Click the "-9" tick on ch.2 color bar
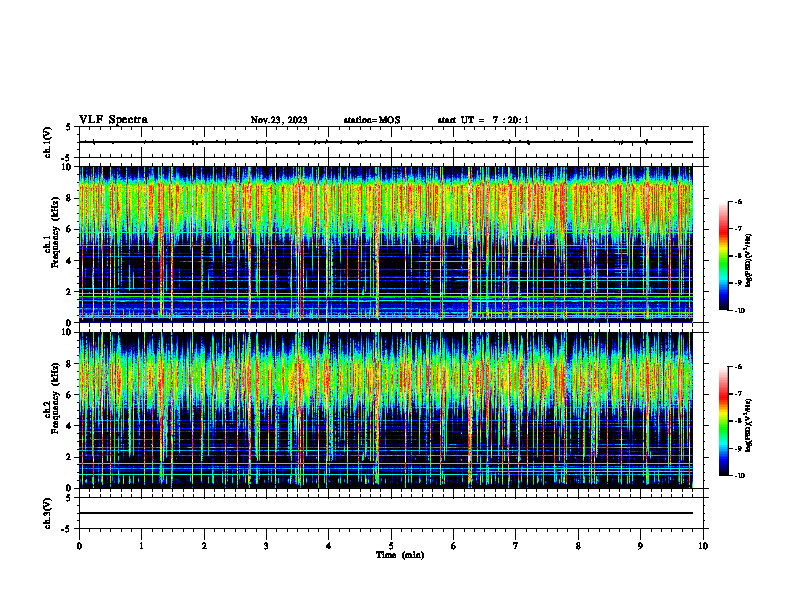792x612 pixels. tap(738, 448)
